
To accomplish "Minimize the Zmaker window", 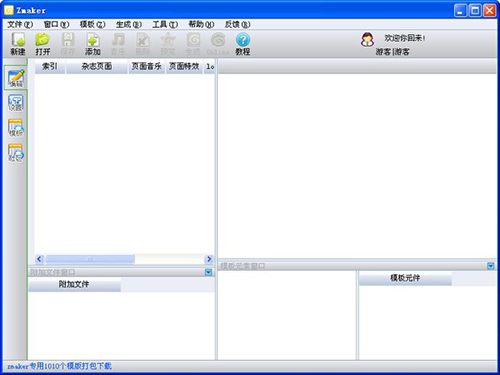I will pyautogui.click(x=460, y=10).
